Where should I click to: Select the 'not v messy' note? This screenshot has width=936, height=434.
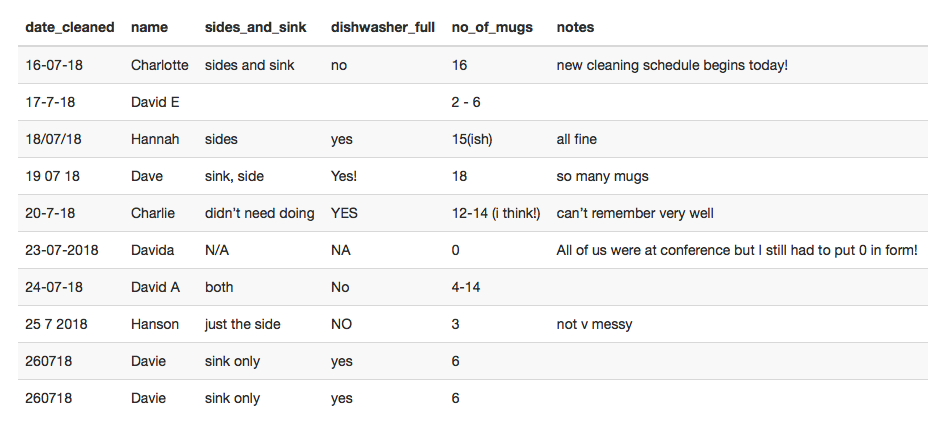click(594, 324)
